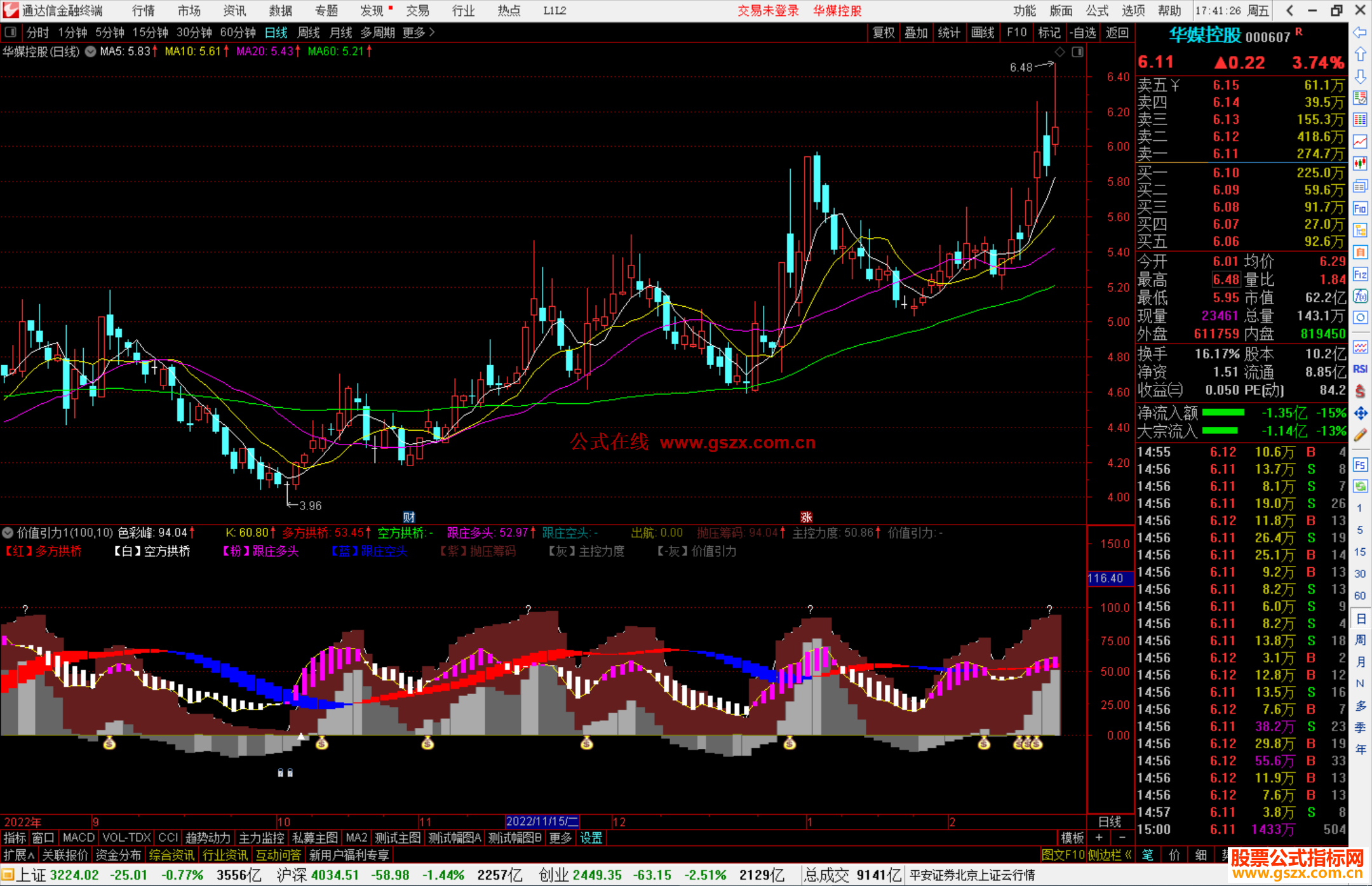Open the 行情 menu
The height and width of the screenshot is (886, 1372).
143,10
